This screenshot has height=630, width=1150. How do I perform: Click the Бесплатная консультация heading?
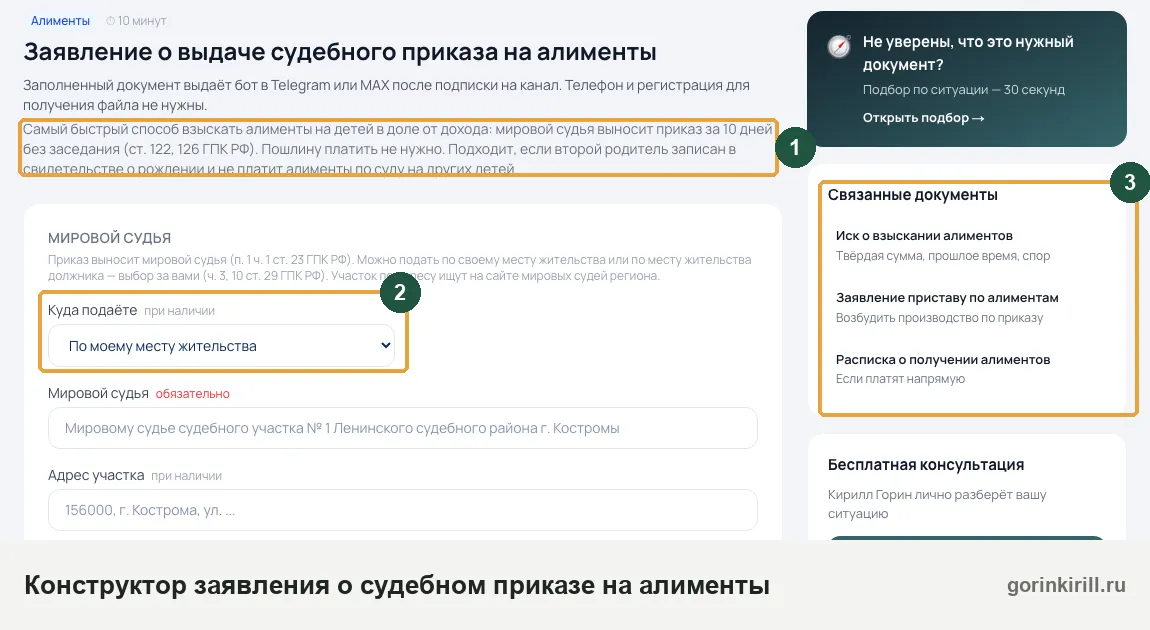(x=926, y=464)
